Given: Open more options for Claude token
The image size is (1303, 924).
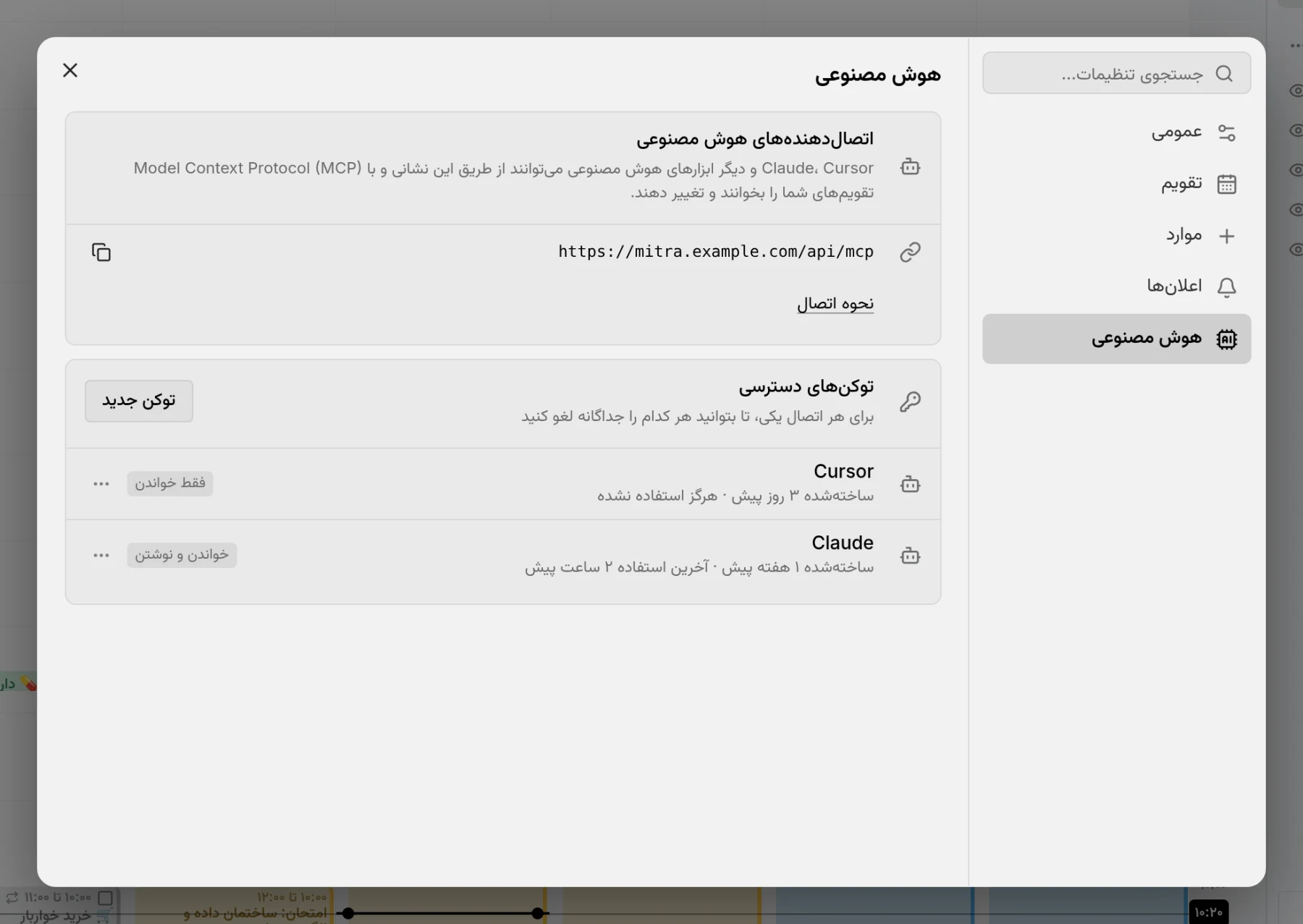Looking at the screenshot, I should (101, 555).
